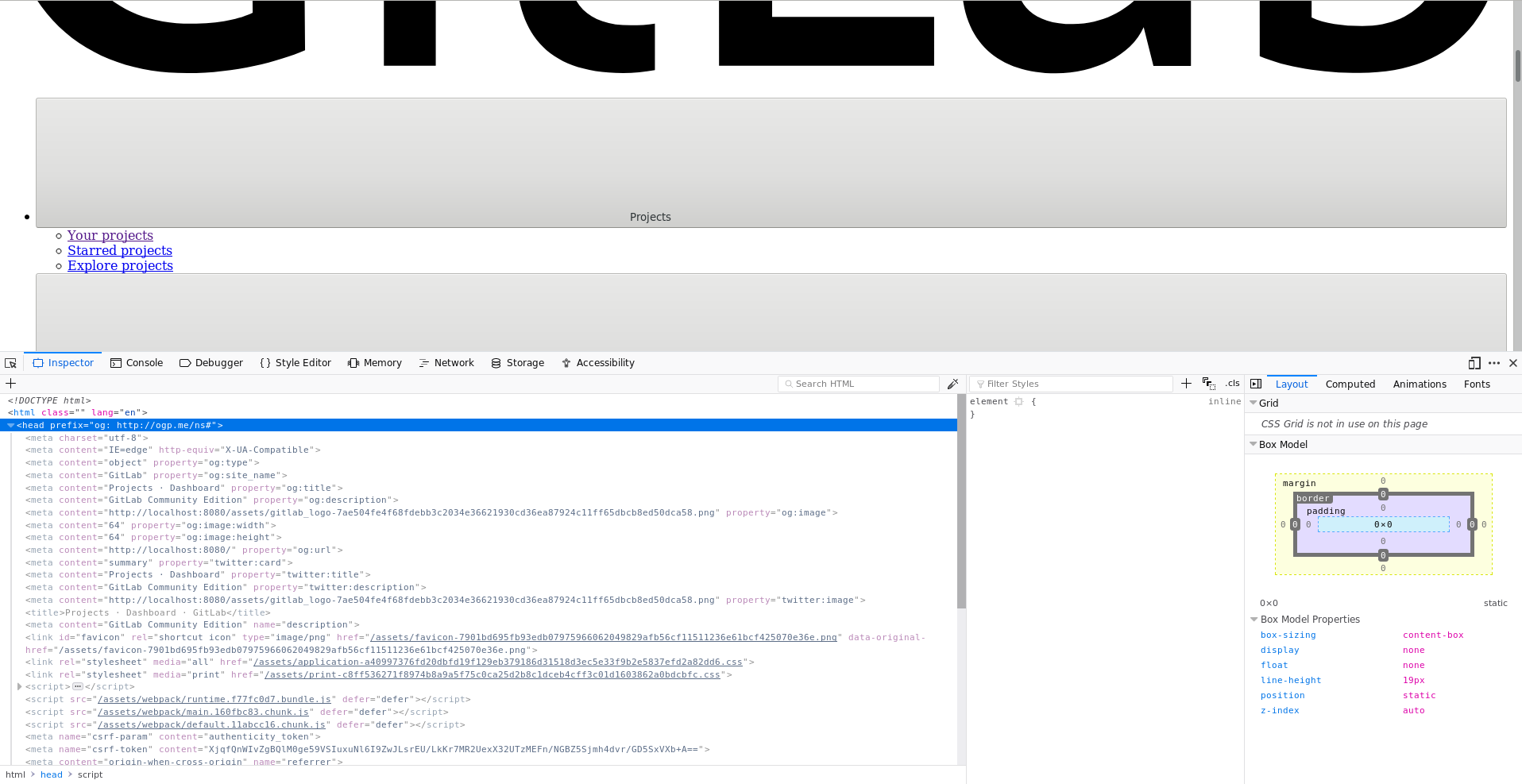Toggle the three-pane inspector sidebar

pyautogui.click(x=1256, y=384)
